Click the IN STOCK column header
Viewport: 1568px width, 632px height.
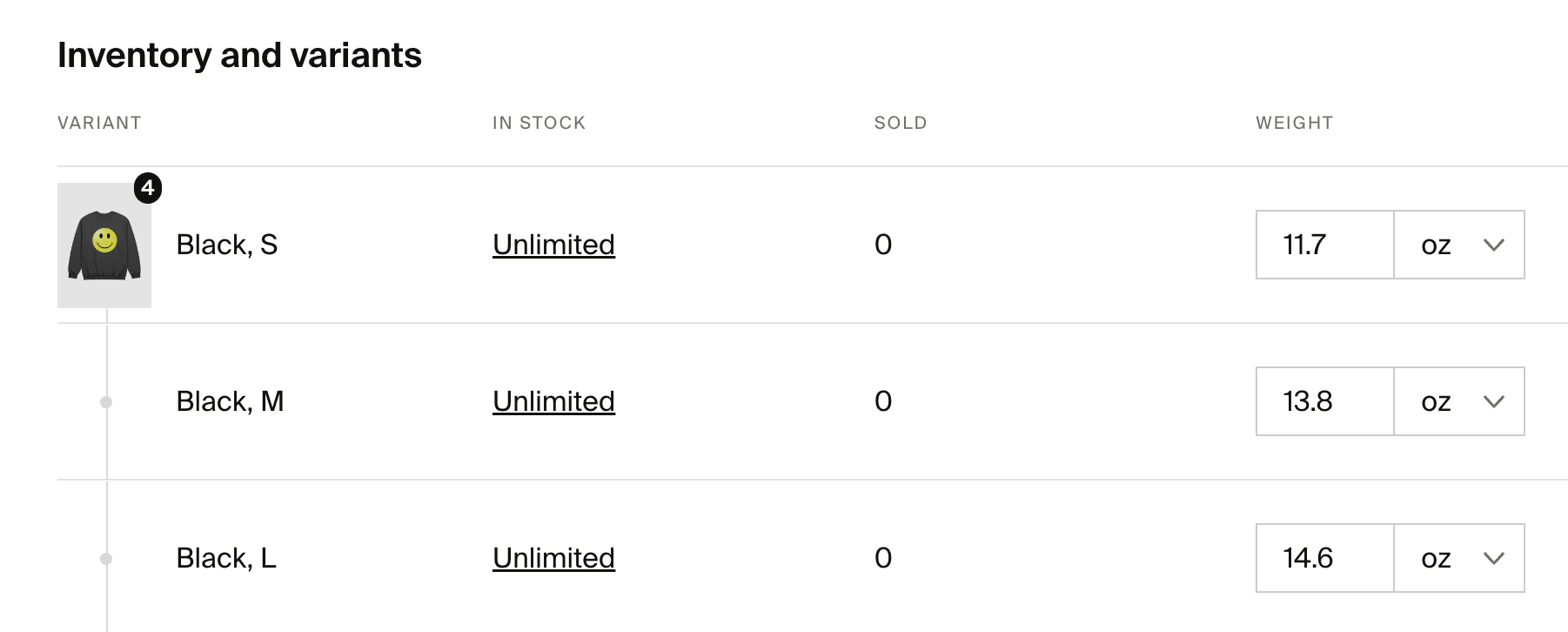tap(539, 123)
